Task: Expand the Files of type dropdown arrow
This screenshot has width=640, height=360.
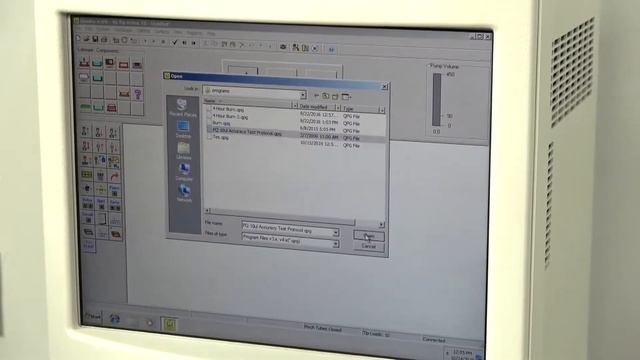Action: point(336,244)
